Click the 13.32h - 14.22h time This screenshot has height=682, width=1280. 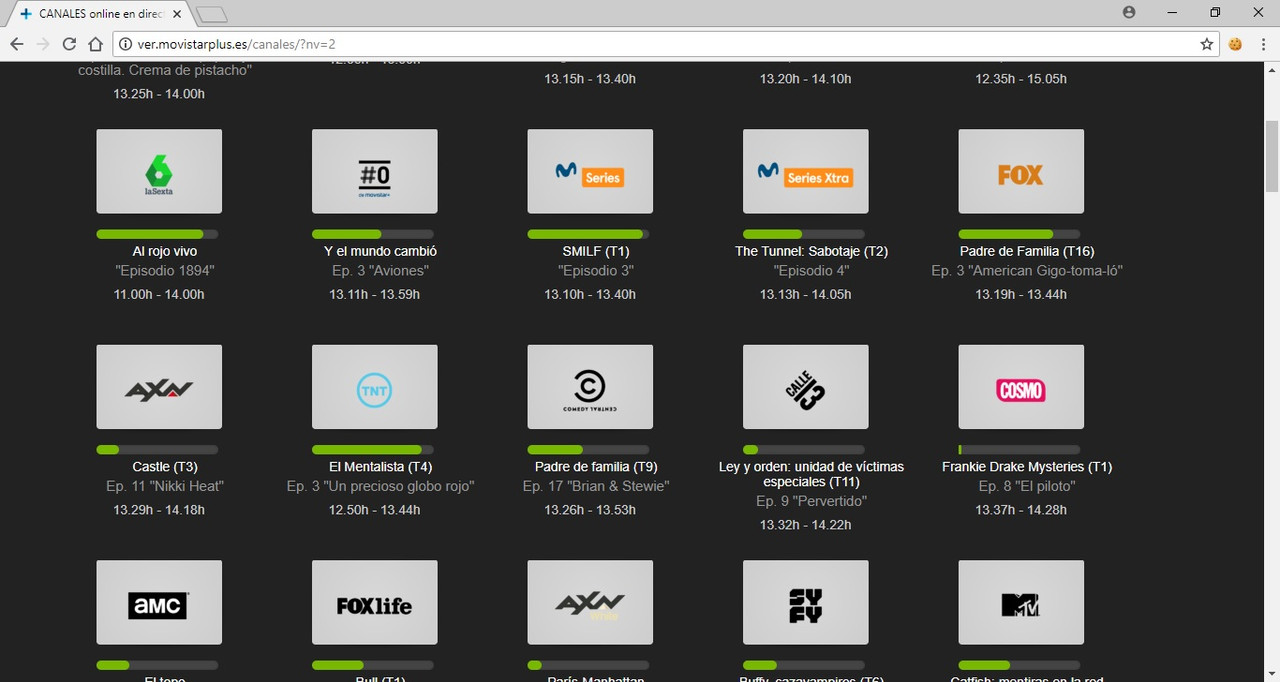(x=806, y=525)
